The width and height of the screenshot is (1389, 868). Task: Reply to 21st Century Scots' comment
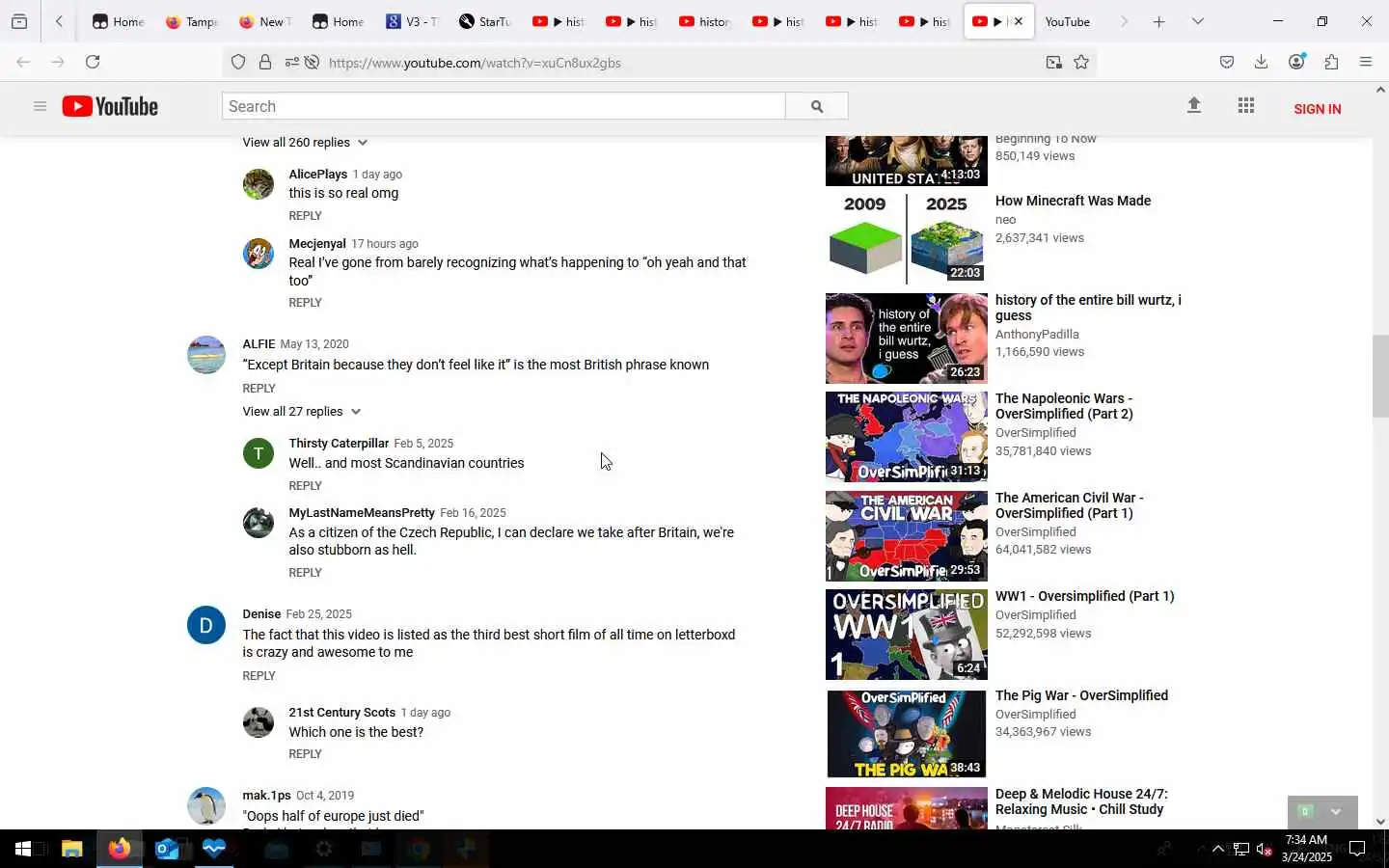[x=305, y=754]
